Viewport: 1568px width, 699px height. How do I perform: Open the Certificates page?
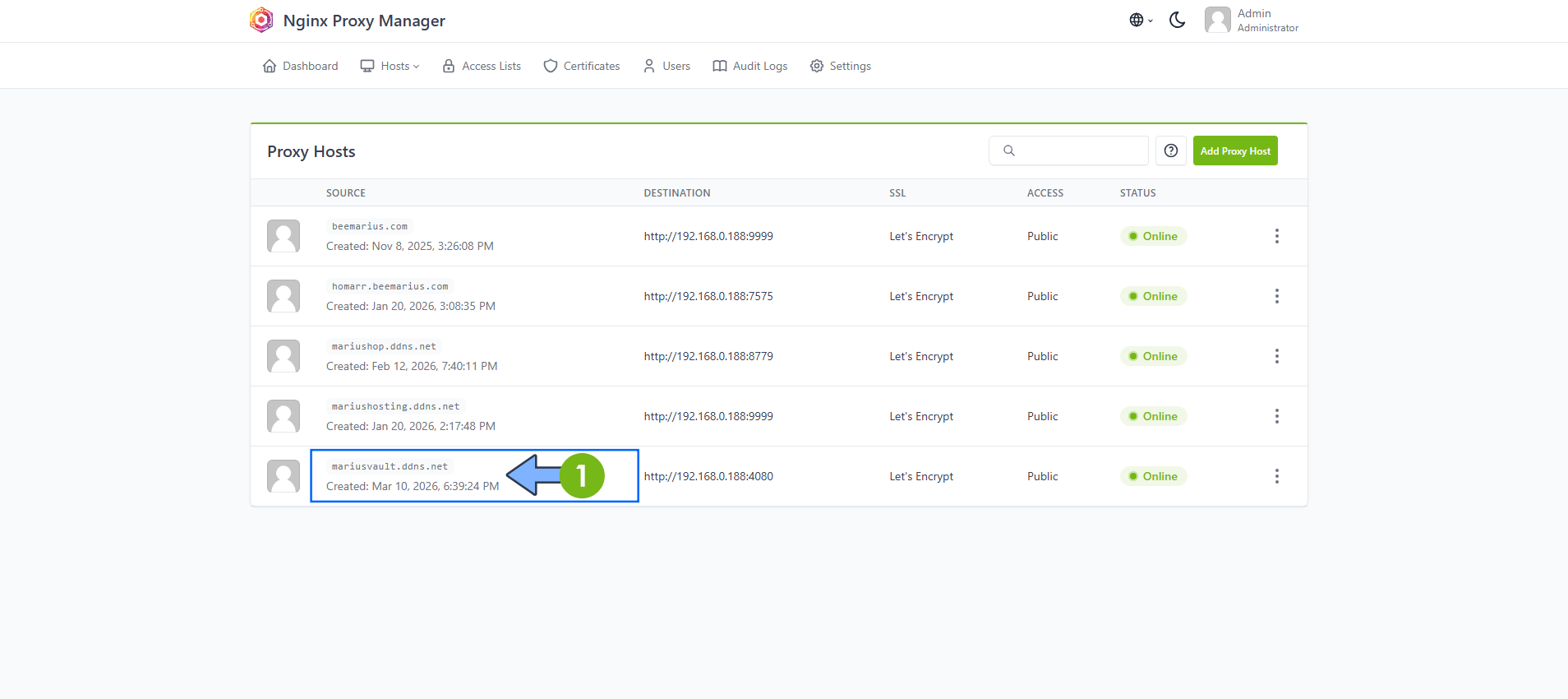(582, 66)
